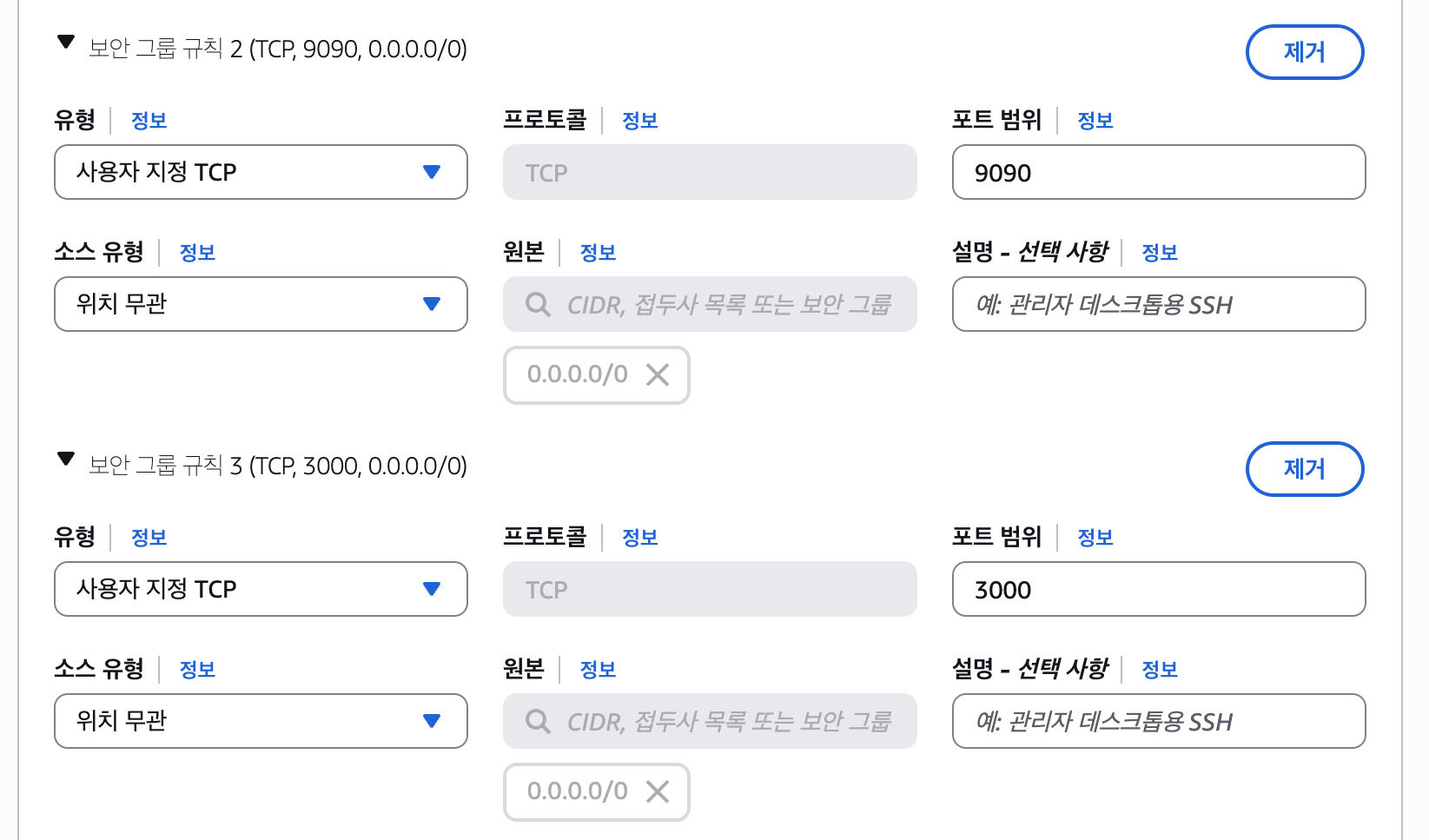Image resolution: width=1429 pixels, height=840 pixels.
Task: Open 소스 유형 dropdown for rule 2
Action: (x=261, y=304)
